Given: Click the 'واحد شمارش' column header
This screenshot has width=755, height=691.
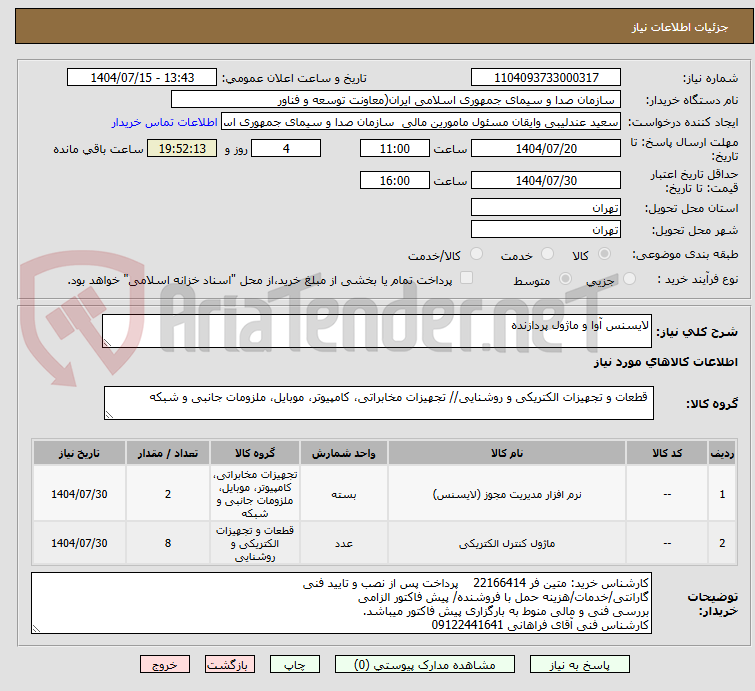Looking at the screenshot, I should pos(344,453).
